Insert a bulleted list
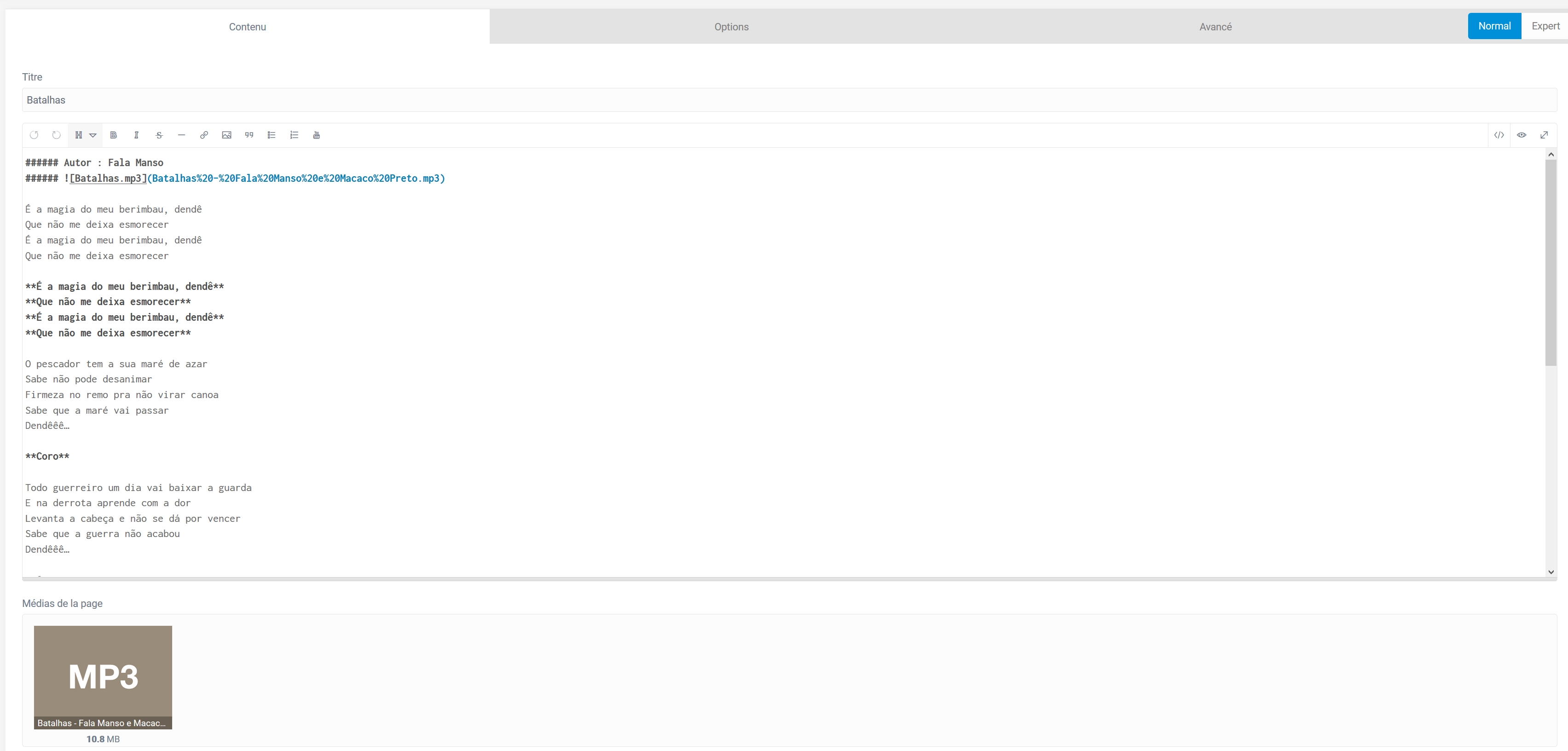This screenshot has width=1568, height=751. (x=272, y=135)
